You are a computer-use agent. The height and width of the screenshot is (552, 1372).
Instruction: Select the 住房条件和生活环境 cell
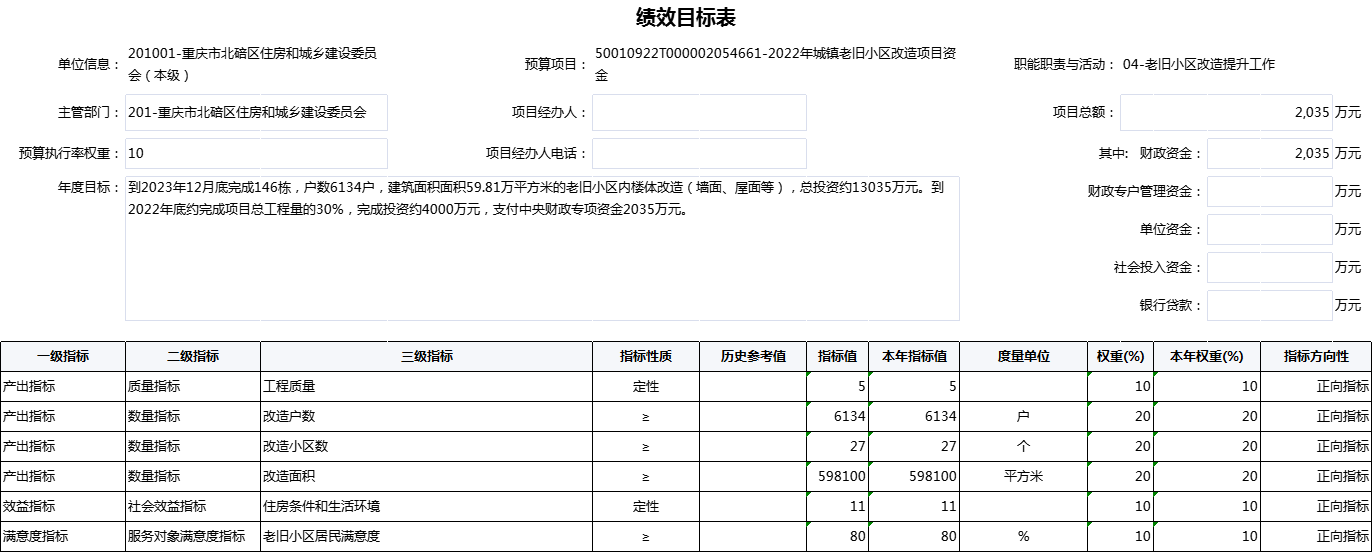[427, 506]
